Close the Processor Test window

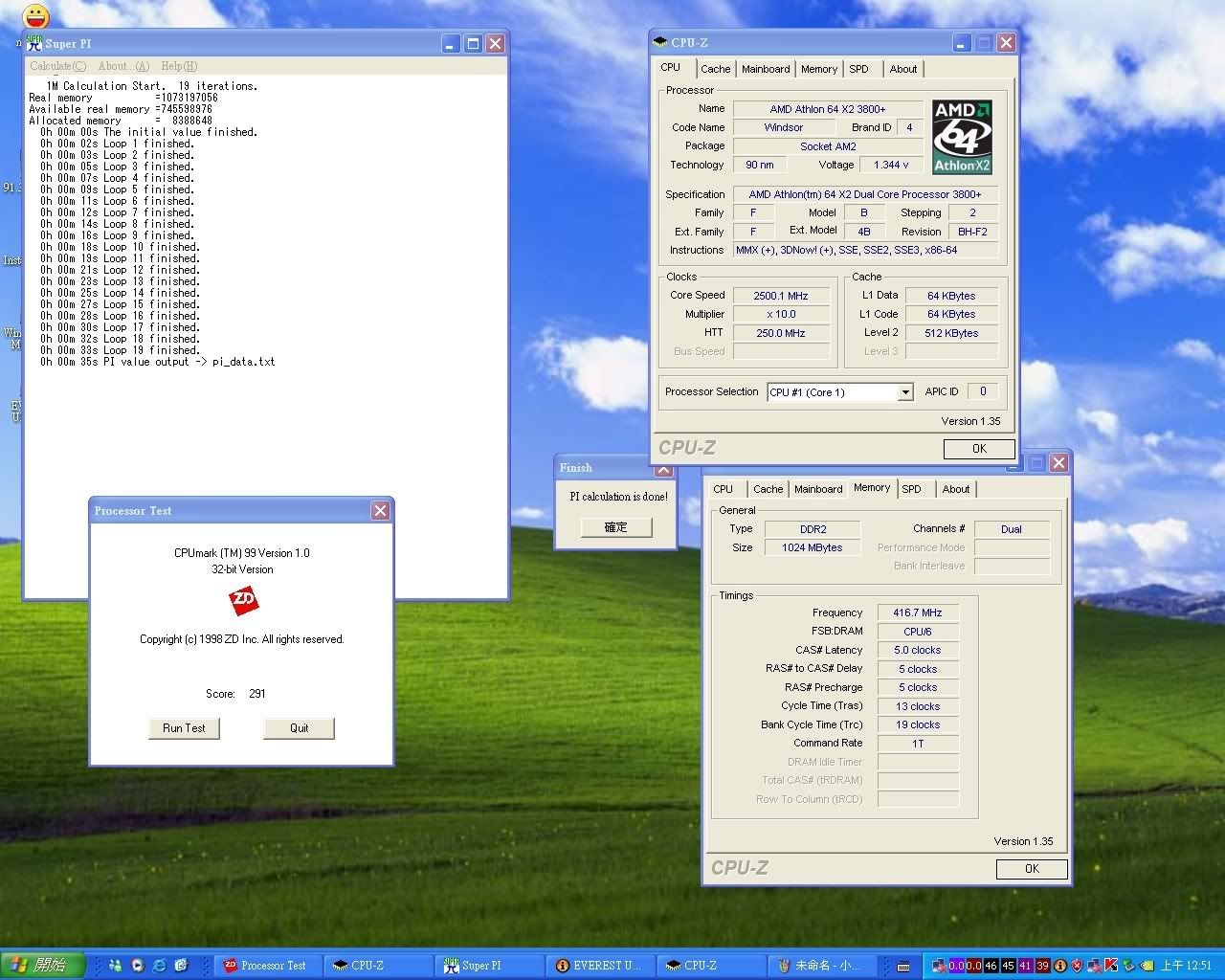380,511
